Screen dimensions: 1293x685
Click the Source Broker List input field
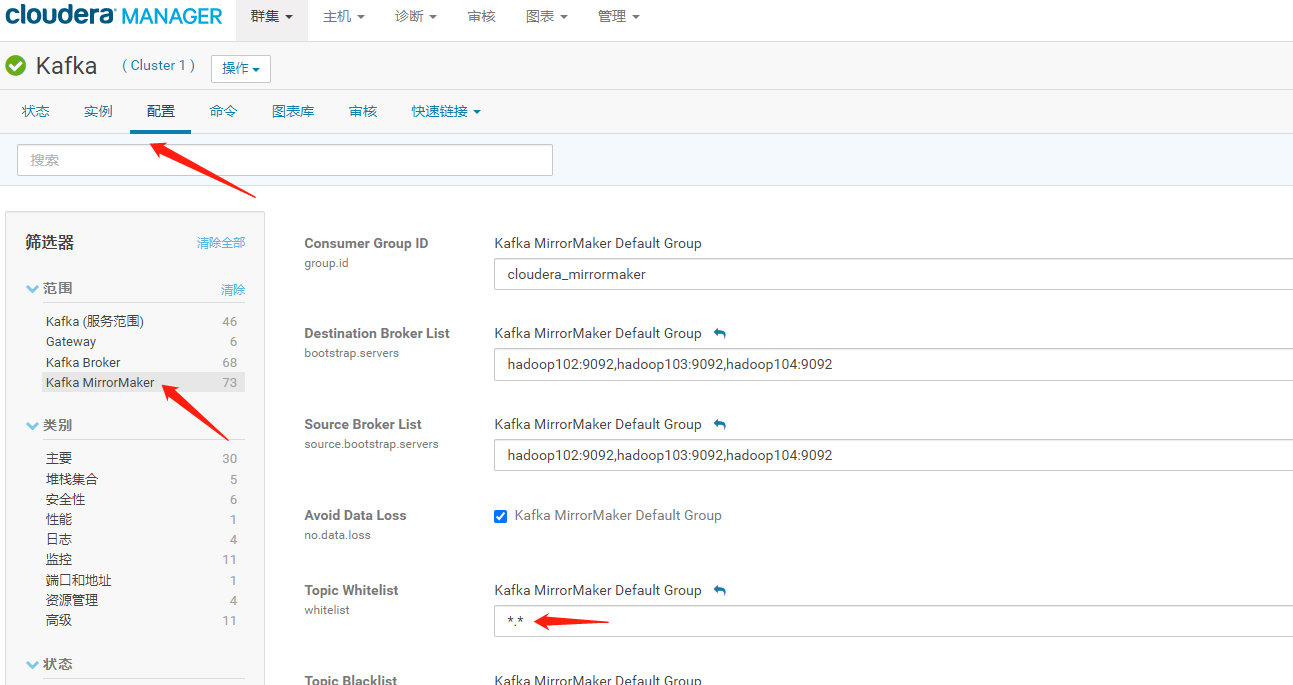[x=893, y=455]
